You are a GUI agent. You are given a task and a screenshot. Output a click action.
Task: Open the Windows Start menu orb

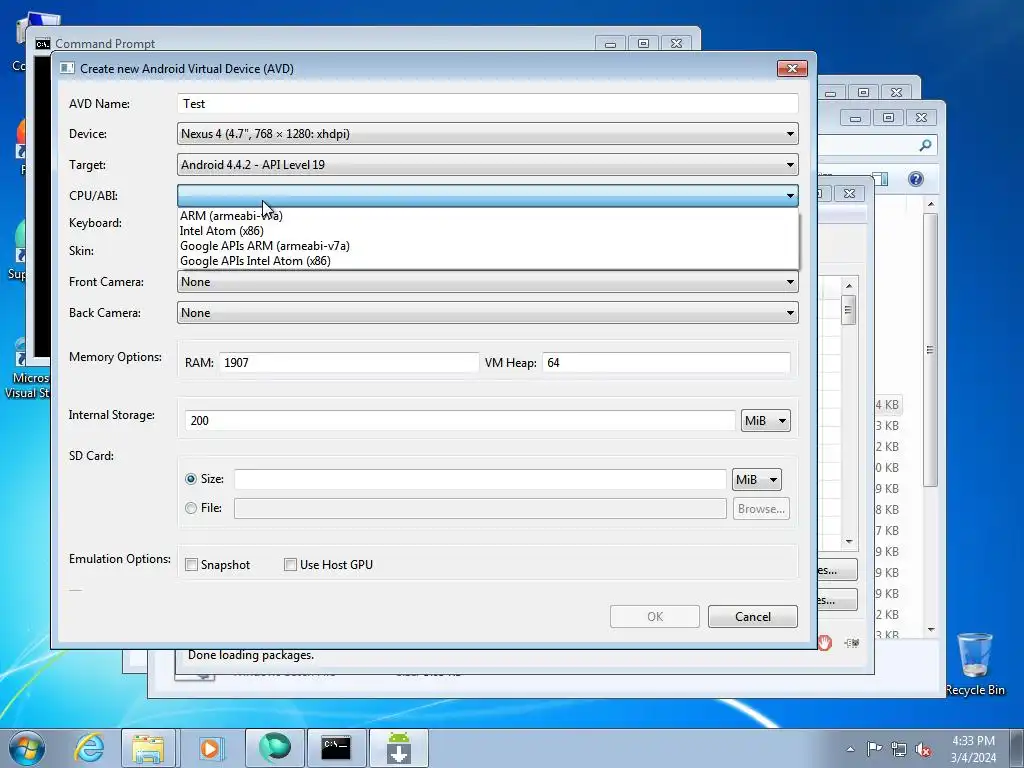pyautogui.click(x=26, y=748)
